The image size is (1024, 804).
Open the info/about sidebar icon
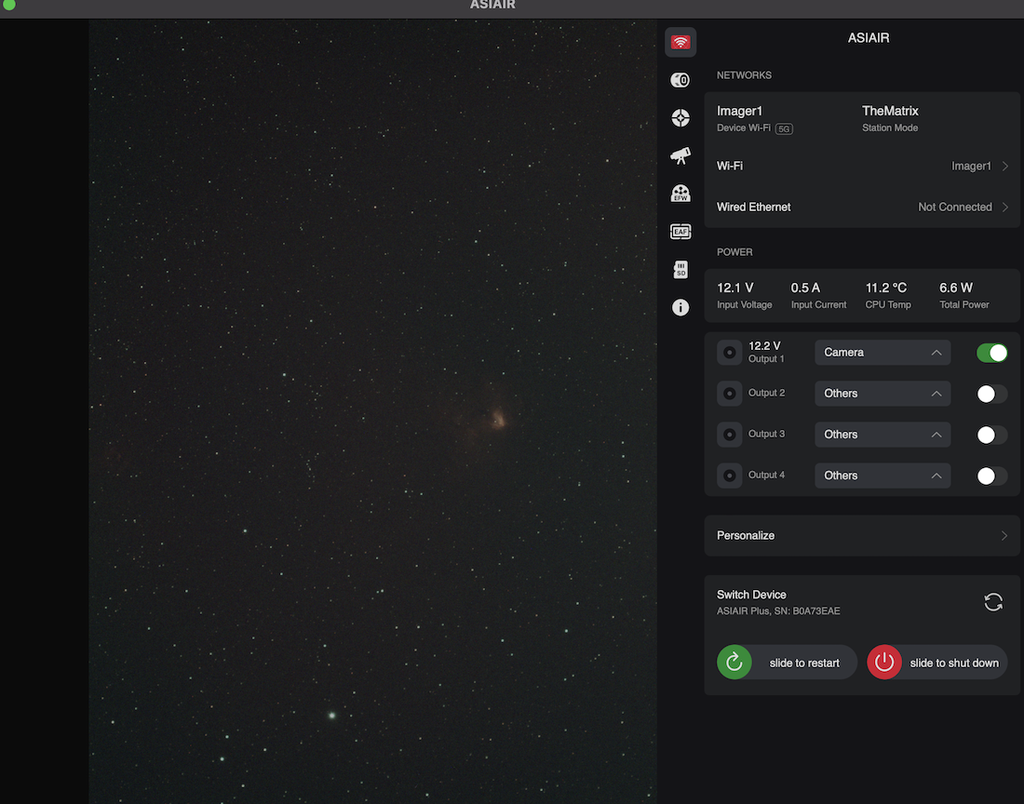click(680, 308)
